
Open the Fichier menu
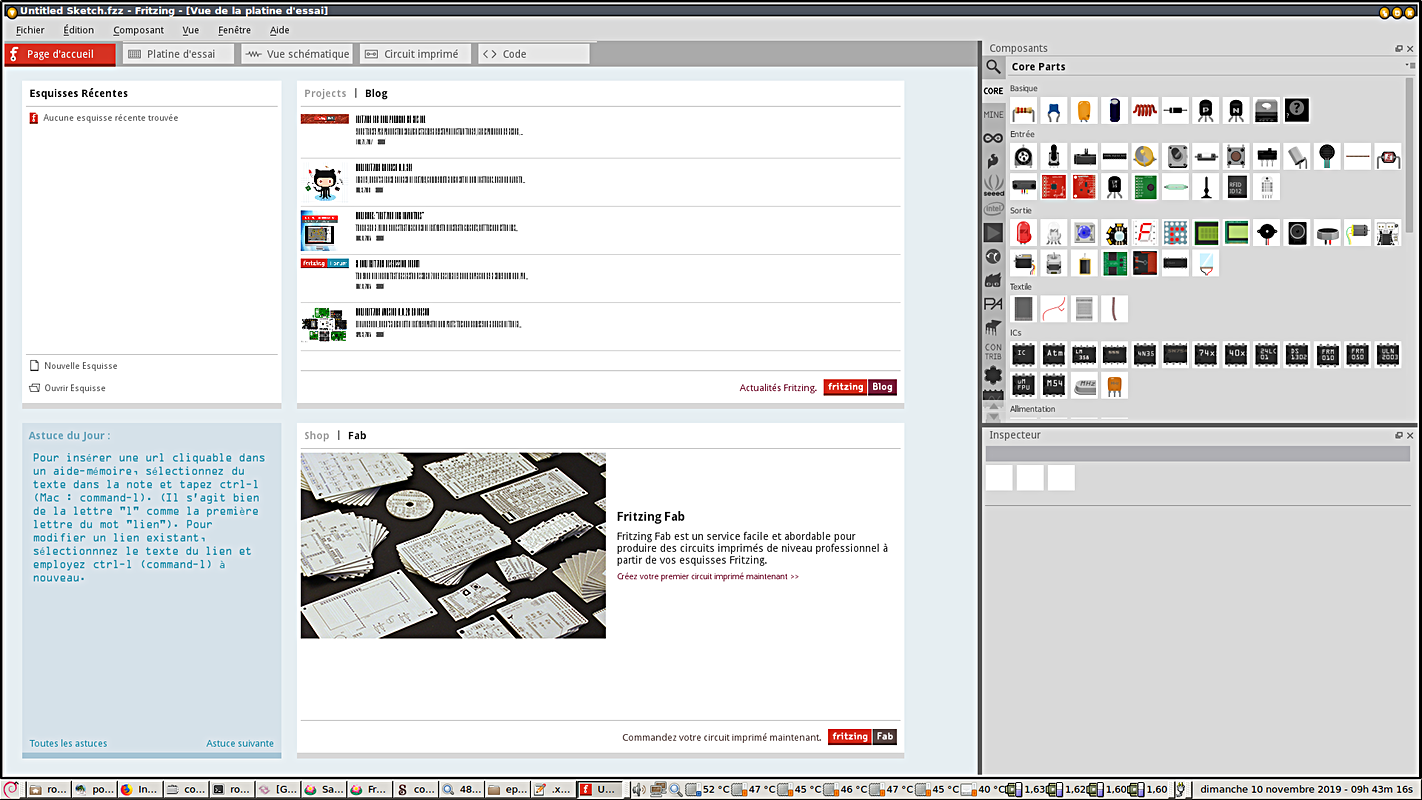coord(30,30)
